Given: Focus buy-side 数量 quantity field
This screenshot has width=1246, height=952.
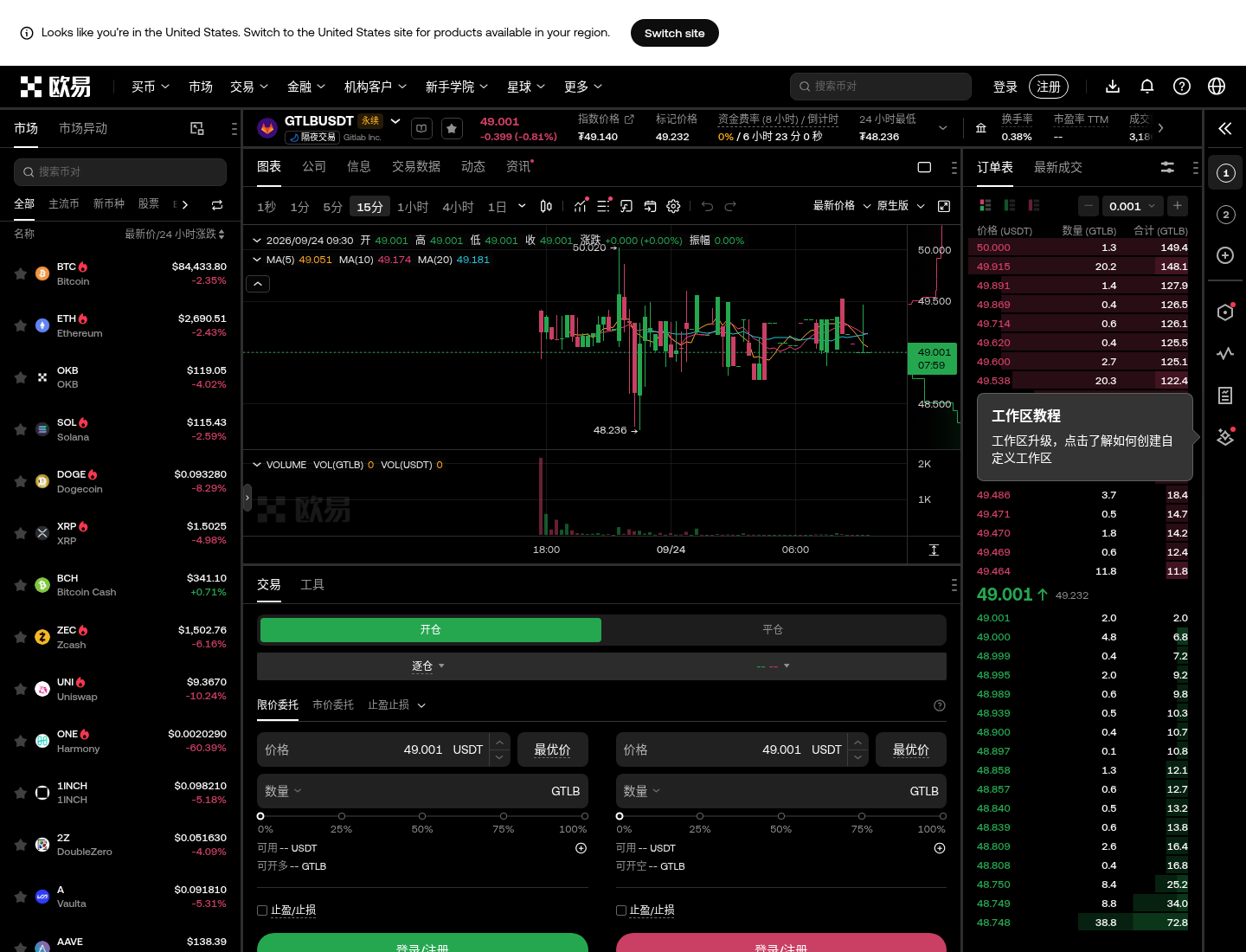Looking at the screenshot, I should (422, 791).
